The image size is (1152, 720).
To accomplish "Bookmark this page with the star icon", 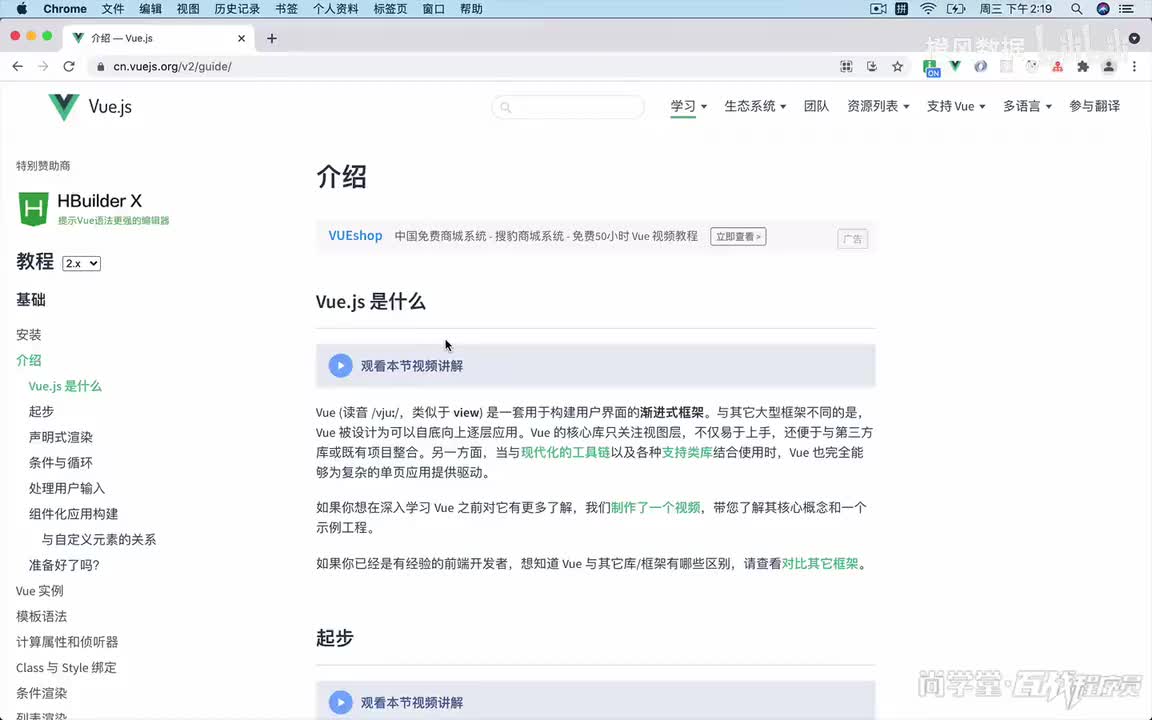I will (x=897, y=66).
